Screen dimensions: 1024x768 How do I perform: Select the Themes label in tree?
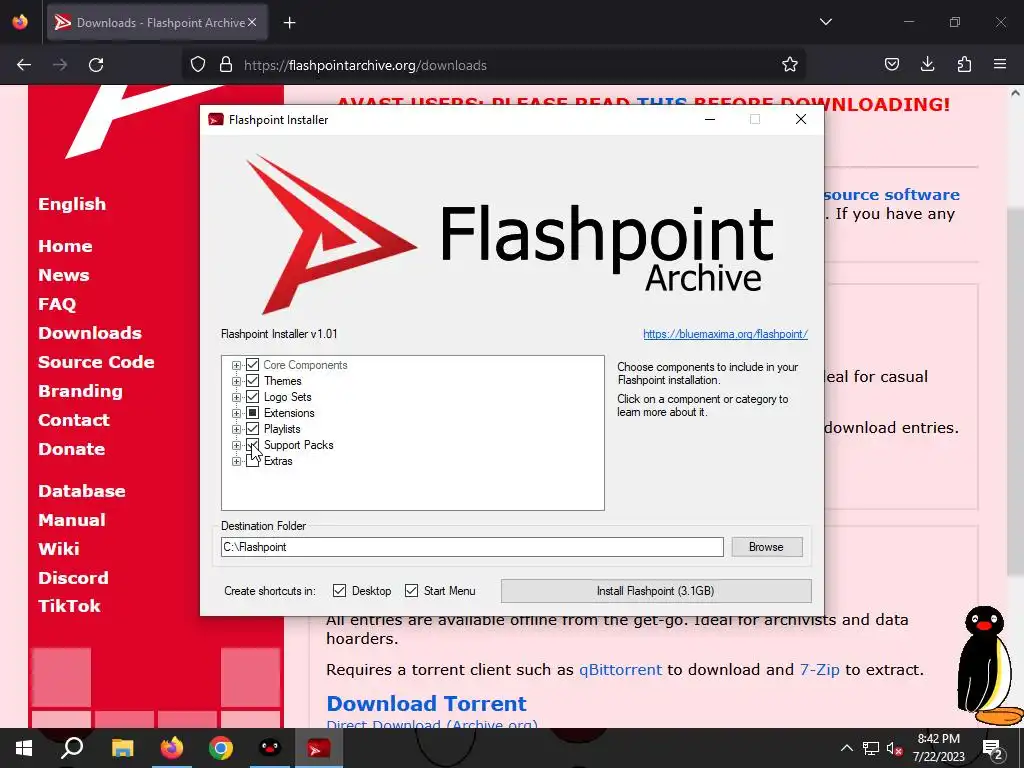(x=282, y=381)
